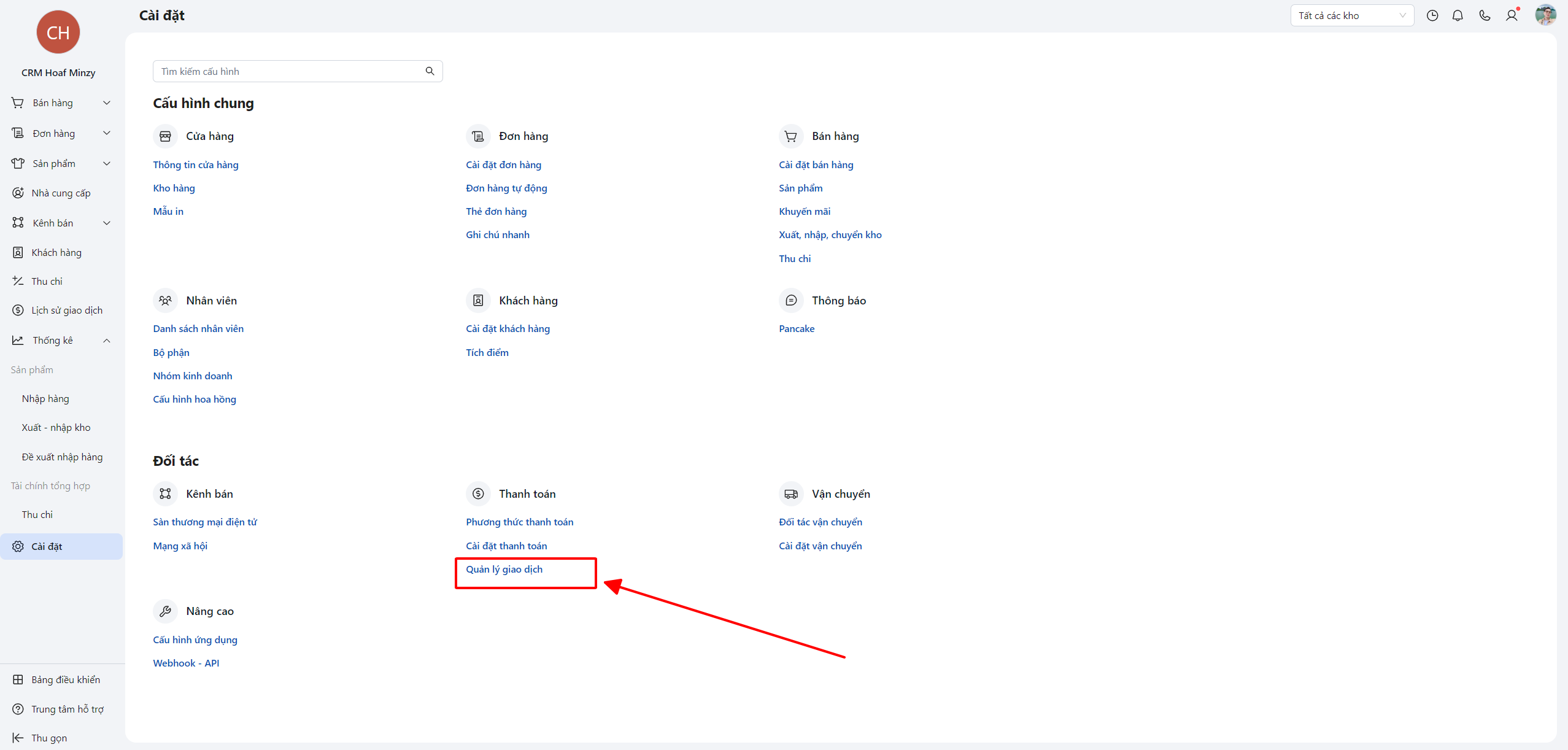Click the phone call icon
The image size is (1568, 750).
[1485, 16]
